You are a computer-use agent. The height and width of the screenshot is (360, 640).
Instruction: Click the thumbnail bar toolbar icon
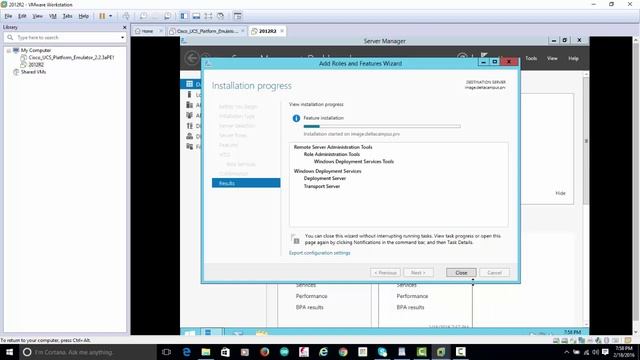pyautogui.click(x=196, y=16)
